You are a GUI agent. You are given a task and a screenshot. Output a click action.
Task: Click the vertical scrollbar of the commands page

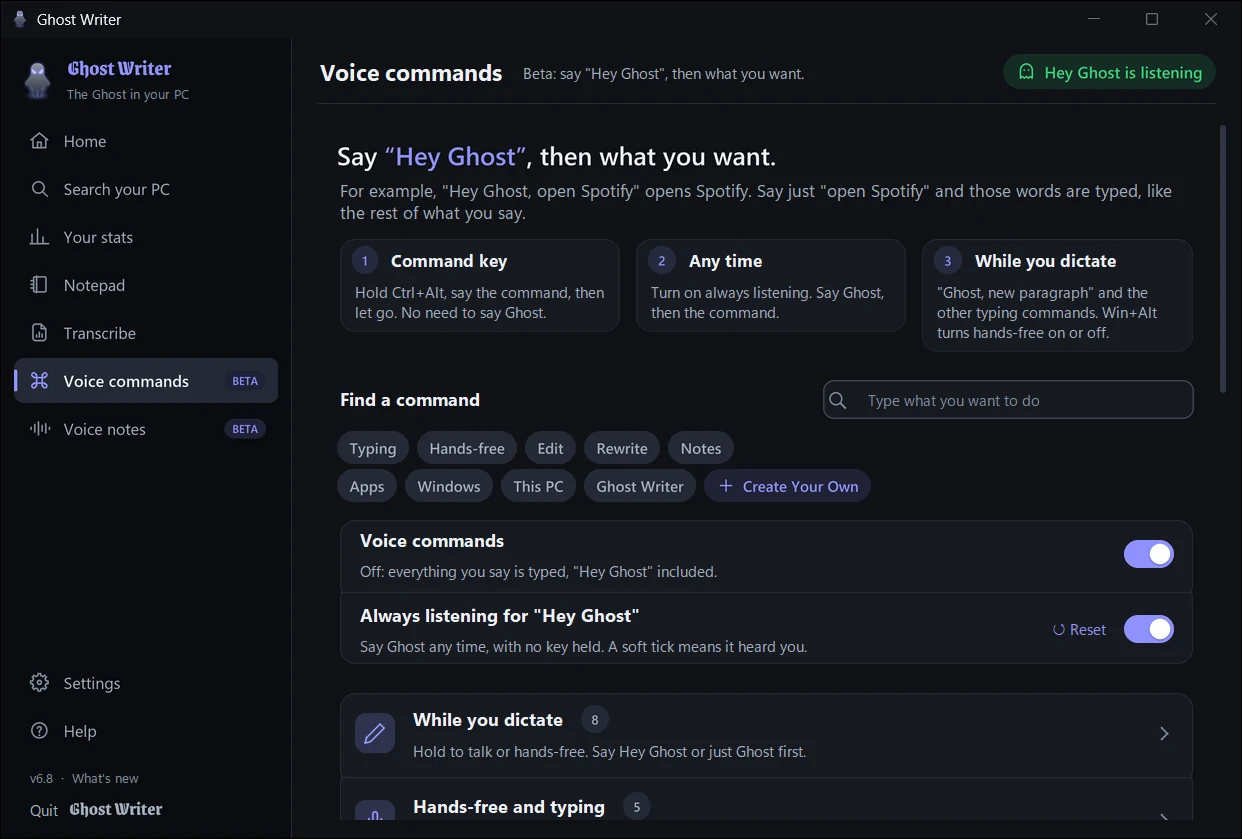click(1222, 258)
